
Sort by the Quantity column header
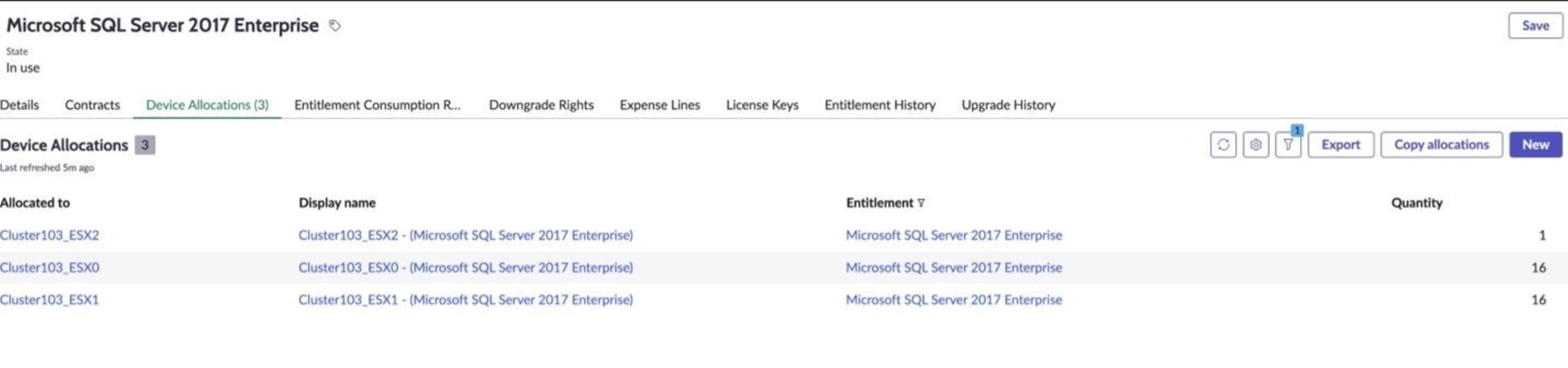point(1417,203)
